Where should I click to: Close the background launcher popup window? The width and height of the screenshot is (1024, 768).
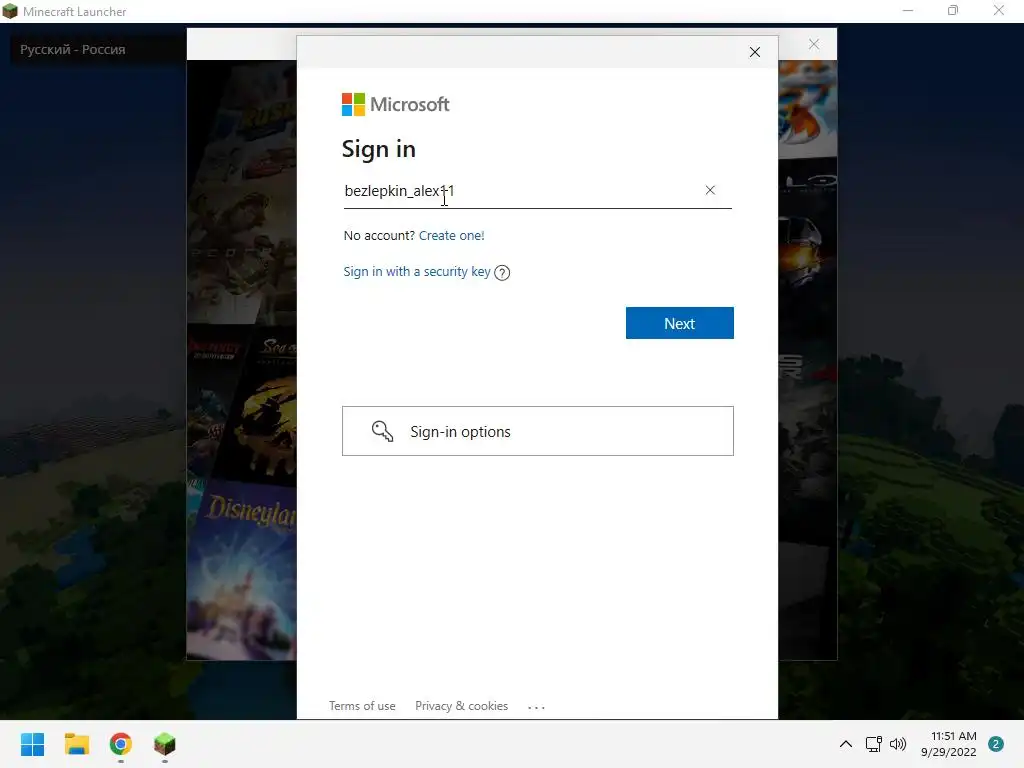point(814,44)
